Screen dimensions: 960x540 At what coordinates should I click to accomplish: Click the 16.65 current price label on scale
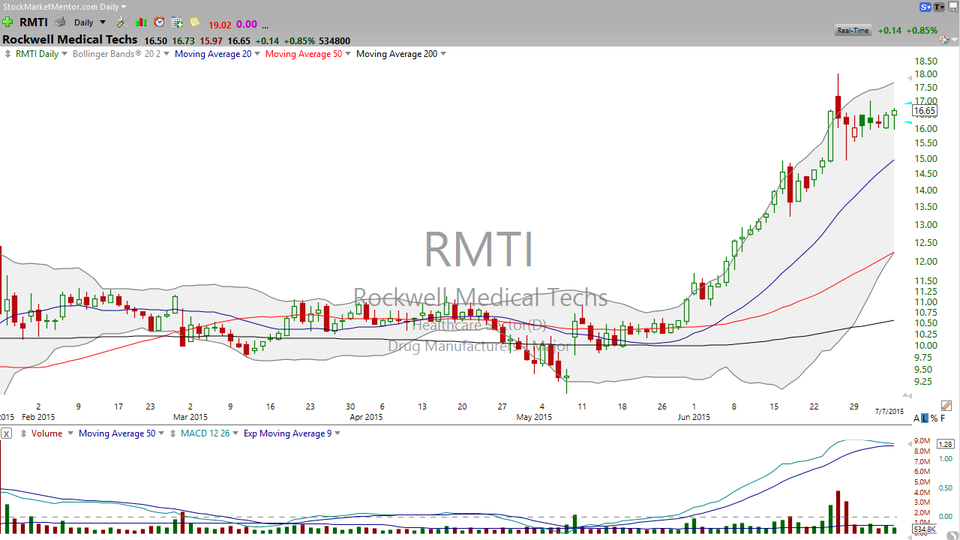click(924, 111)
